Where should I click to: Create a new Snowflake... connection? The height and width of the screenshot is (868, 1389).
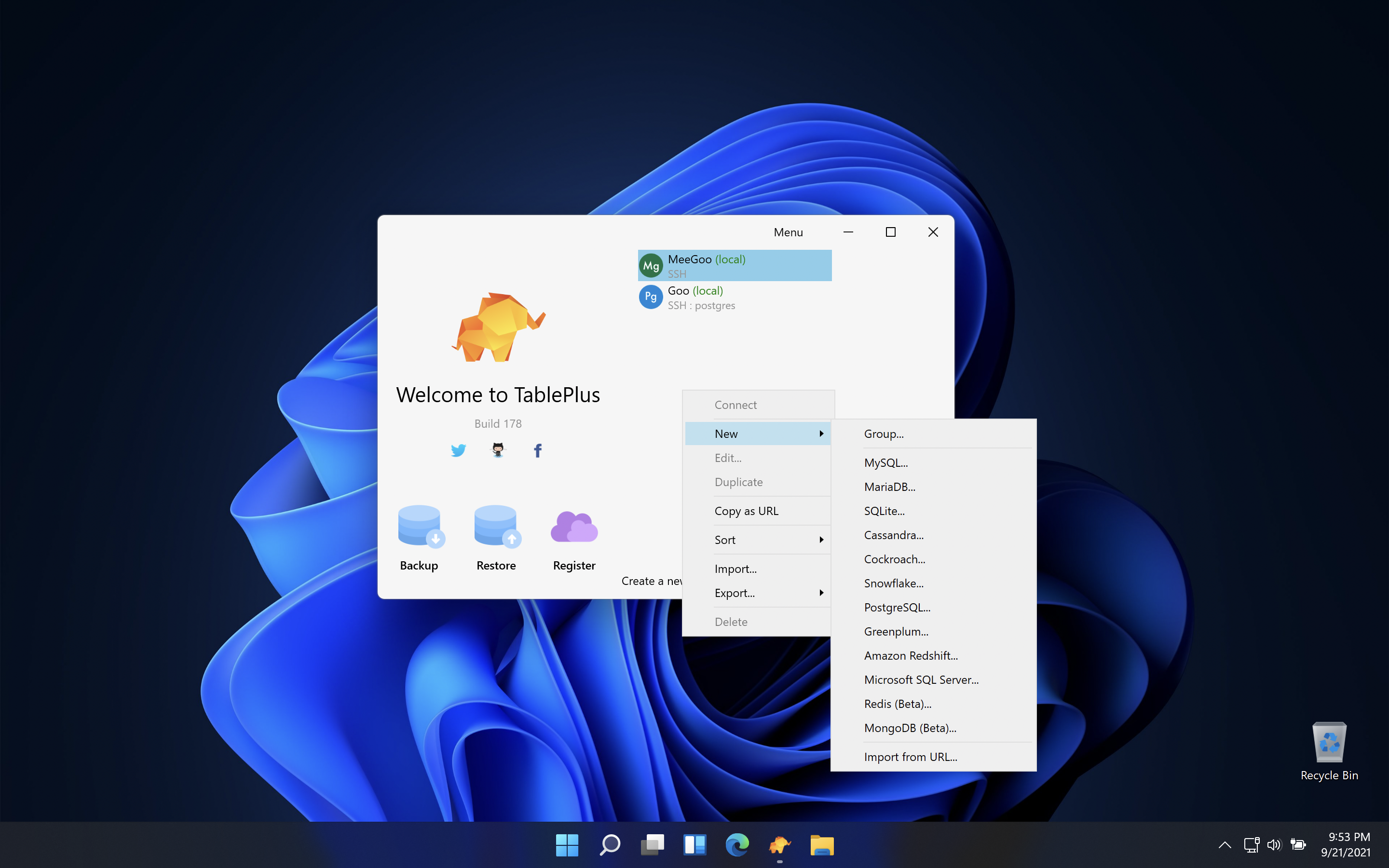[933, 583]
